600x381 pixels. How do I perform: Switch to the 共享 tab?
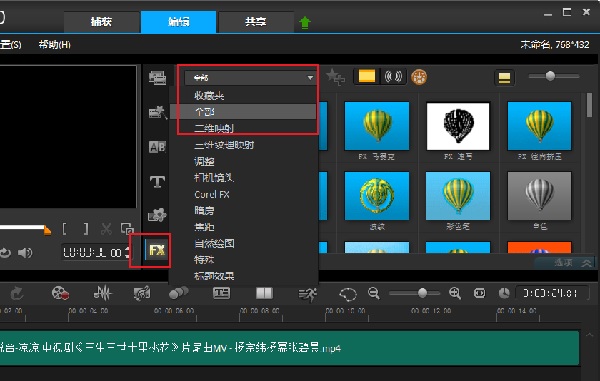click(x=256, y=22)
